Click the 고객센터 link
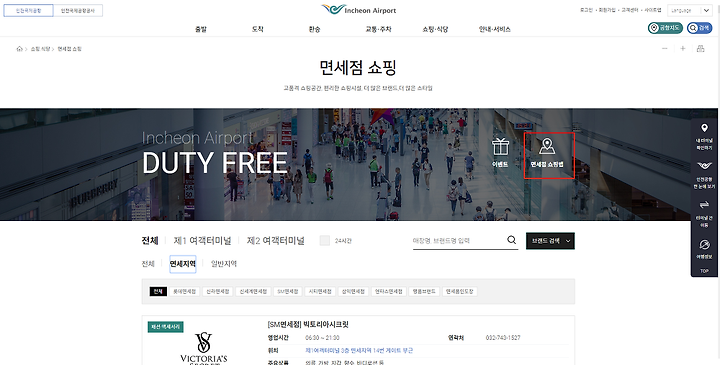This screenshot has width=720, height=365. tap(630, 10)
